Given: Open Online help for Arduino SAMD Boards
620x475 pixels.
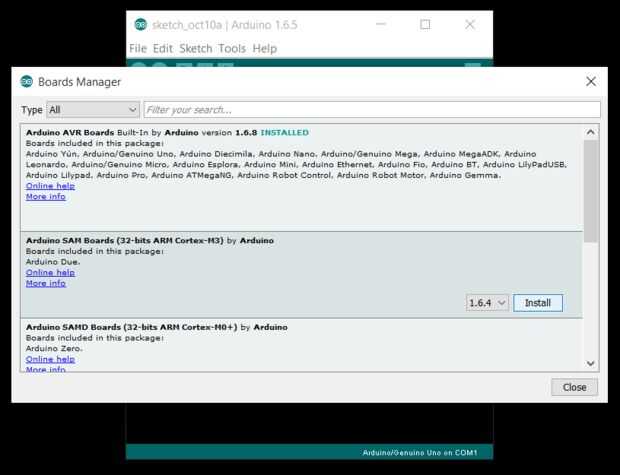Looking at the screenshot, I should click(x=50, y=359).
